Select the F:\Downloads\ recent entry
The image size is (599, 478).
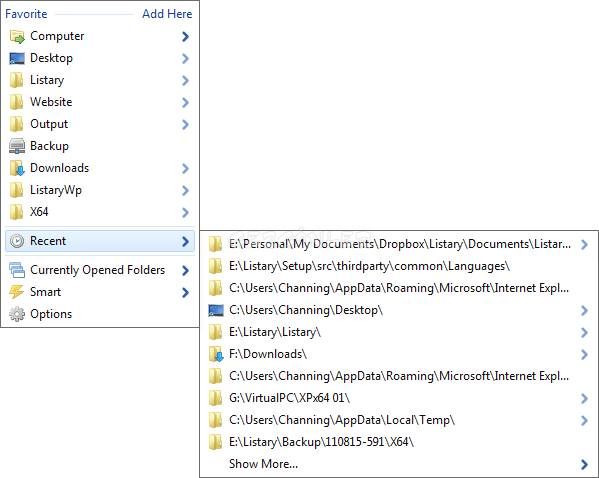399,354
